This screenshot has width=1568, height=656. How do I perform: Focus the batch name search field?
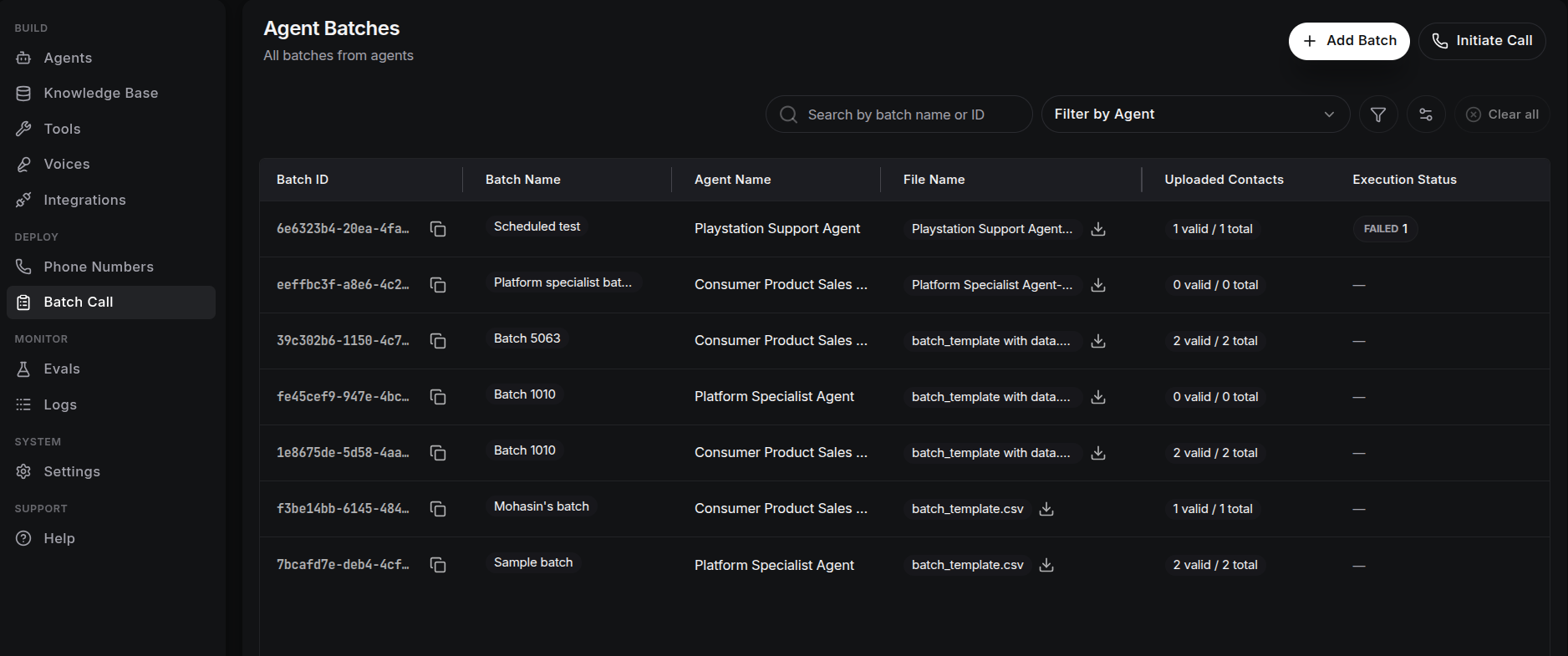[899, 114]
